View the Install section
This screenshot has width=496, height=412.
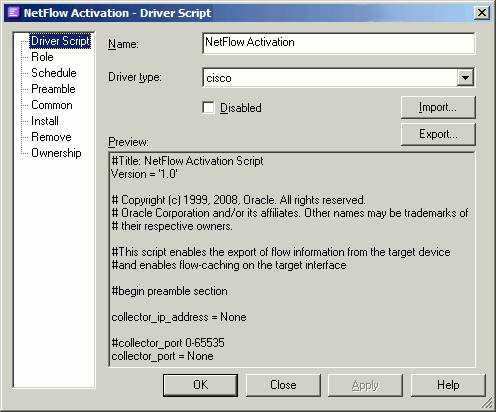click(x=45, y=121)
